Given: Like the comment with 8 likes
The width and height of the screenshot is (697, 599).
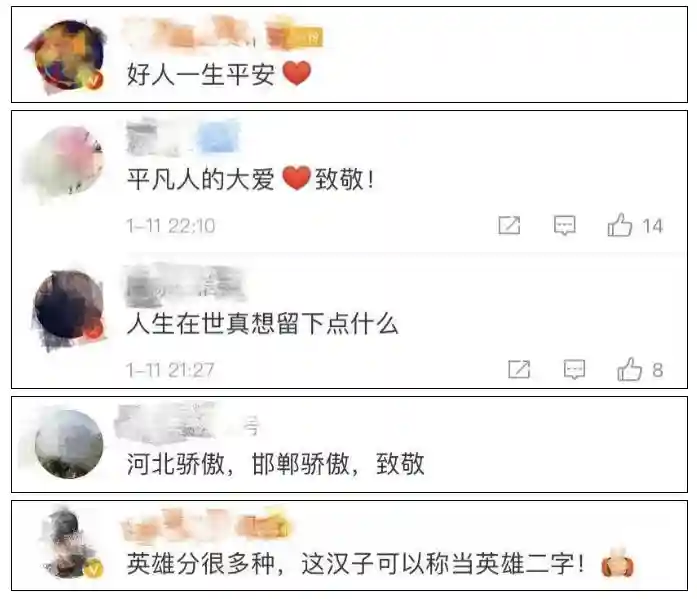Looking at the screenshot, I should (629, 369).
